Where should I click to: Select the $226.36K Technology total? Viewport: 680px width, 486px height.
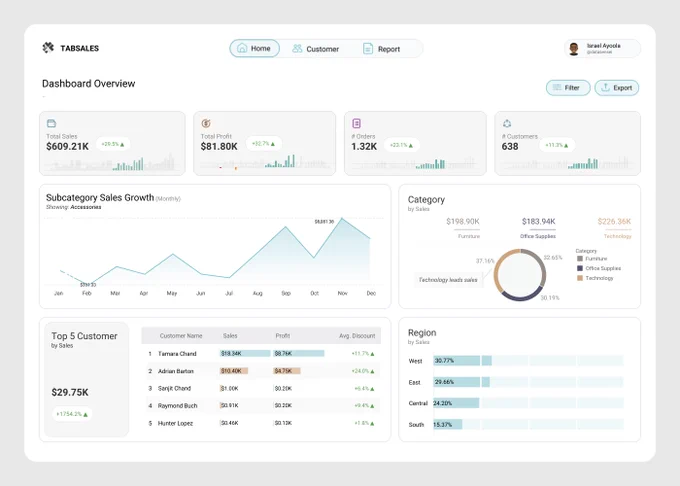point(614,222)
